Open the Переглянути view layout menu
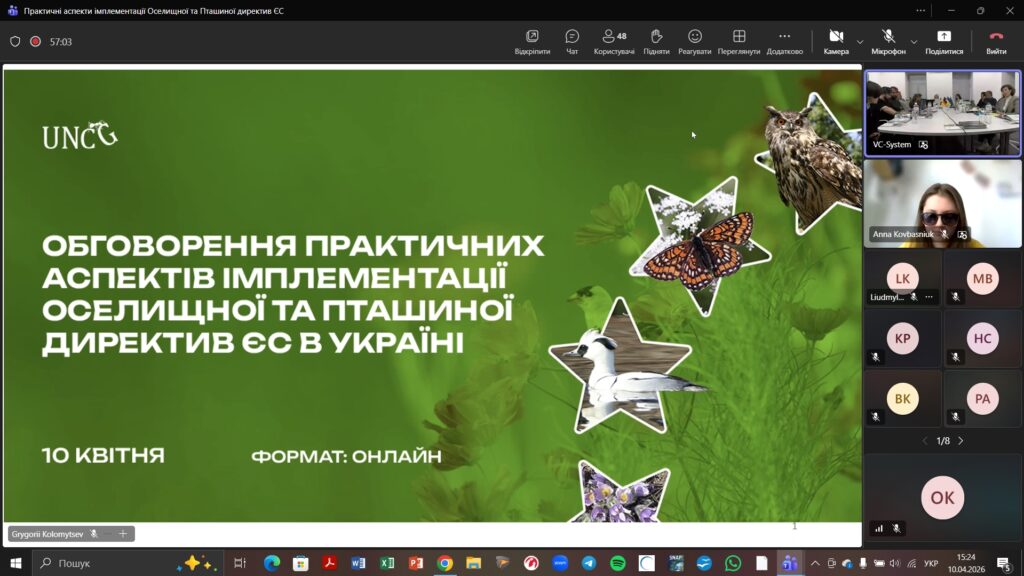1024x576 pixels. point(739,41)
